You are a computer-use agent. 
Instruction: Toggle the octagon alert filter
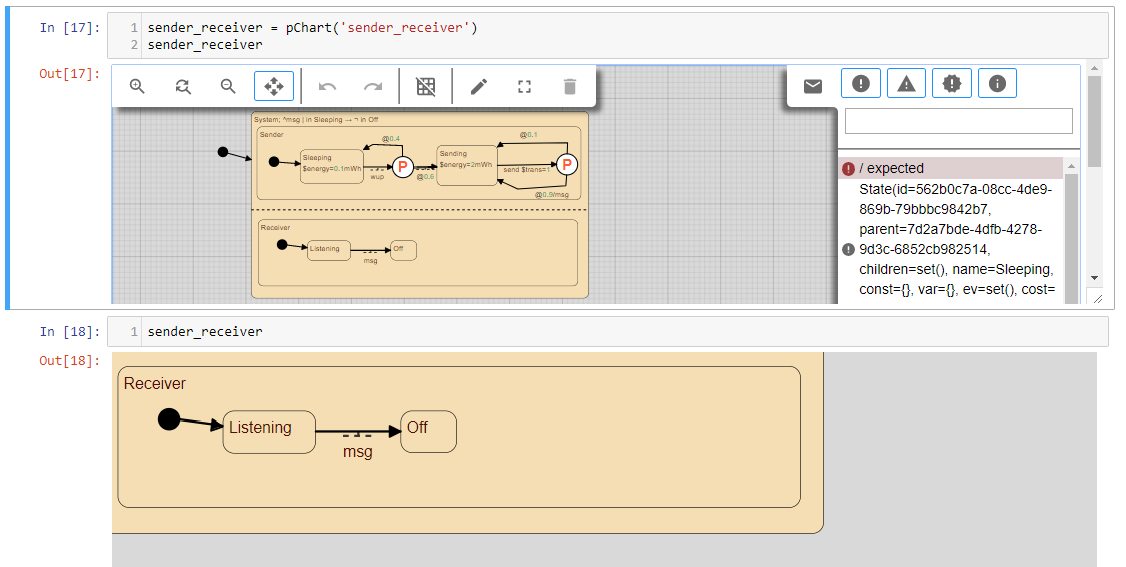[952, 84]
